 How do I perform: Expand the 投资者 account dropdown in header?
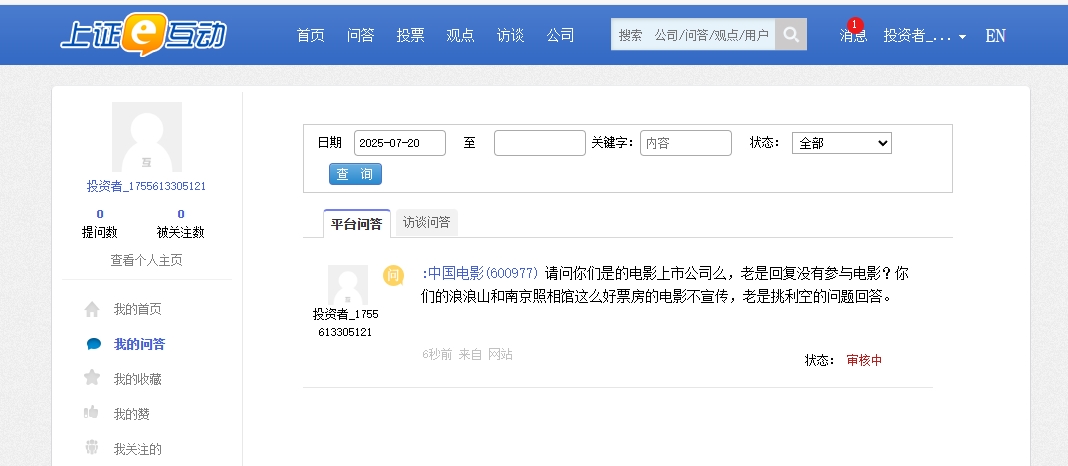[924, 35]
